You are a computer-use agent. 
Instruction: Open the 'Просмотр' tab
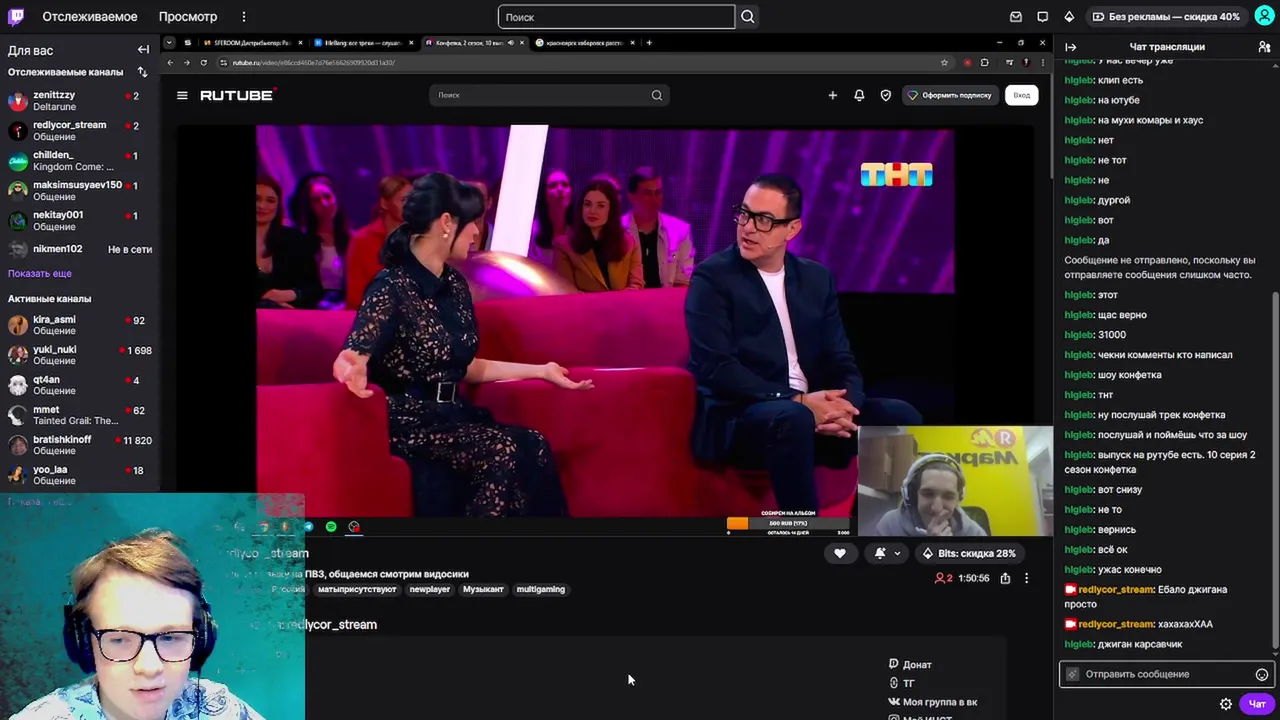tap(188, 16)
